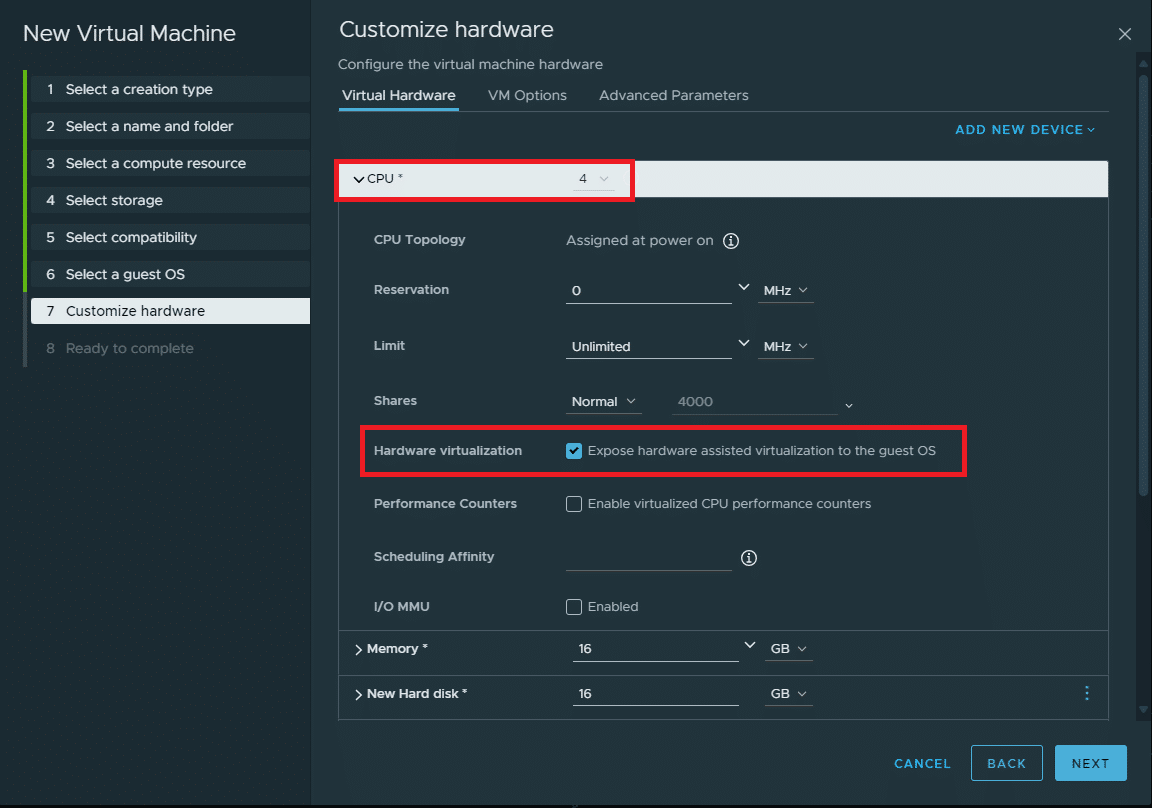Click the Memory size input field
The width and height of the screenshot is (1152, 808).
[x=655, y=649]
